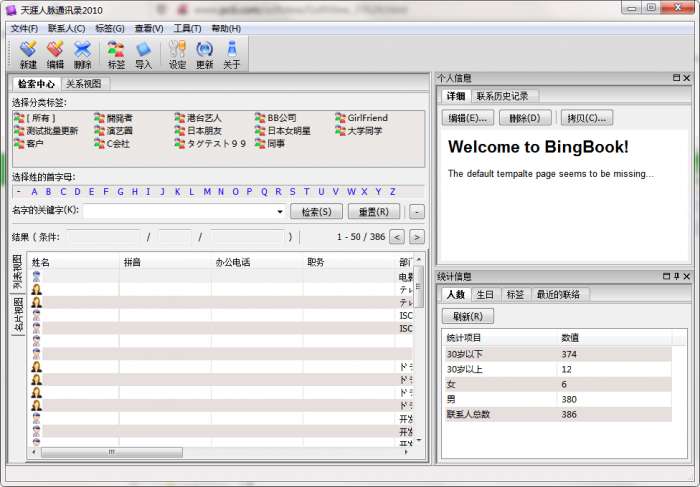Open the 标签 (Tags) toolbar icon

[x=116, y=54]
